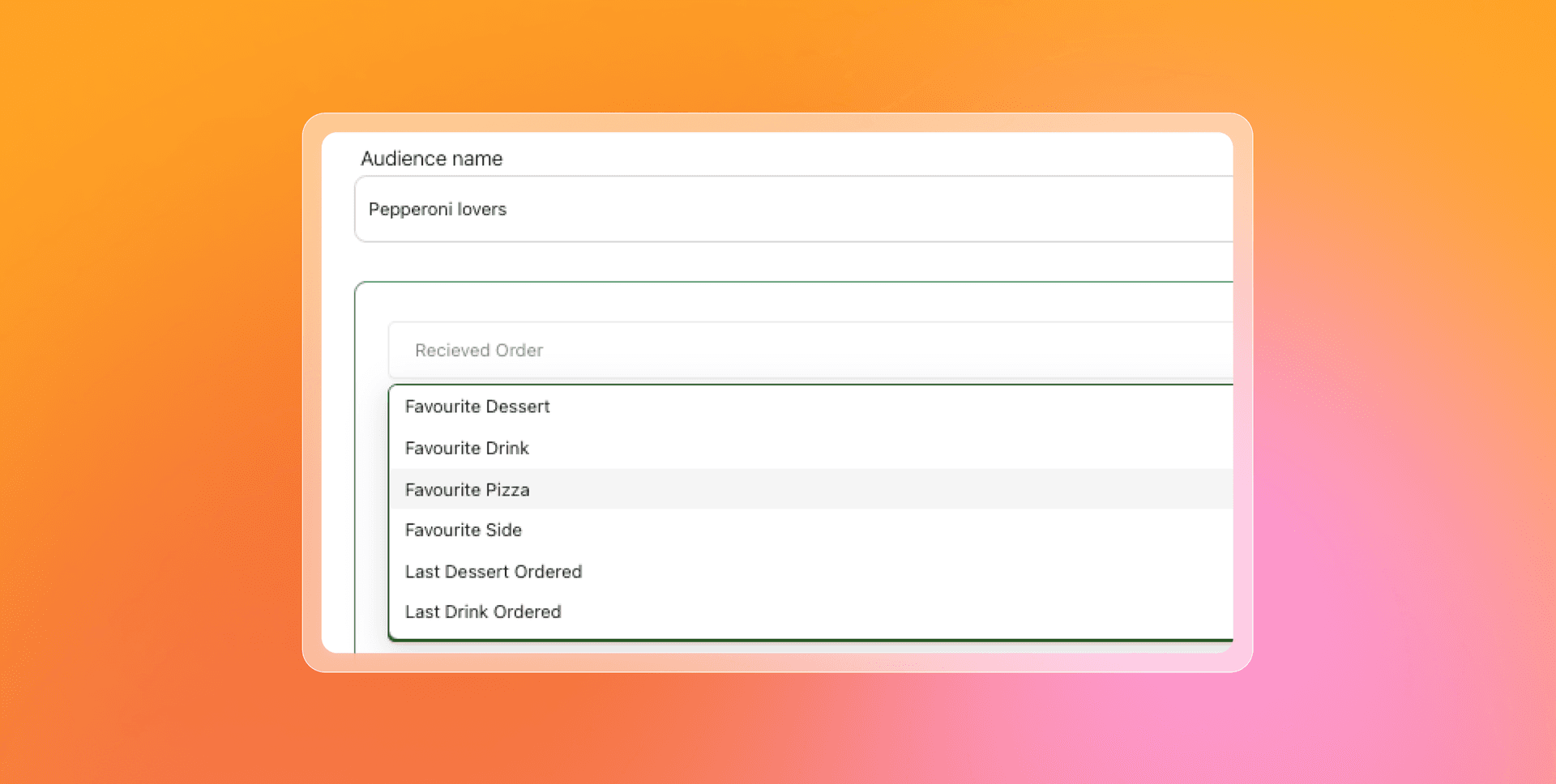
Task: Choose Last Dessert Ordered option
Action: [x=493, y=571]
